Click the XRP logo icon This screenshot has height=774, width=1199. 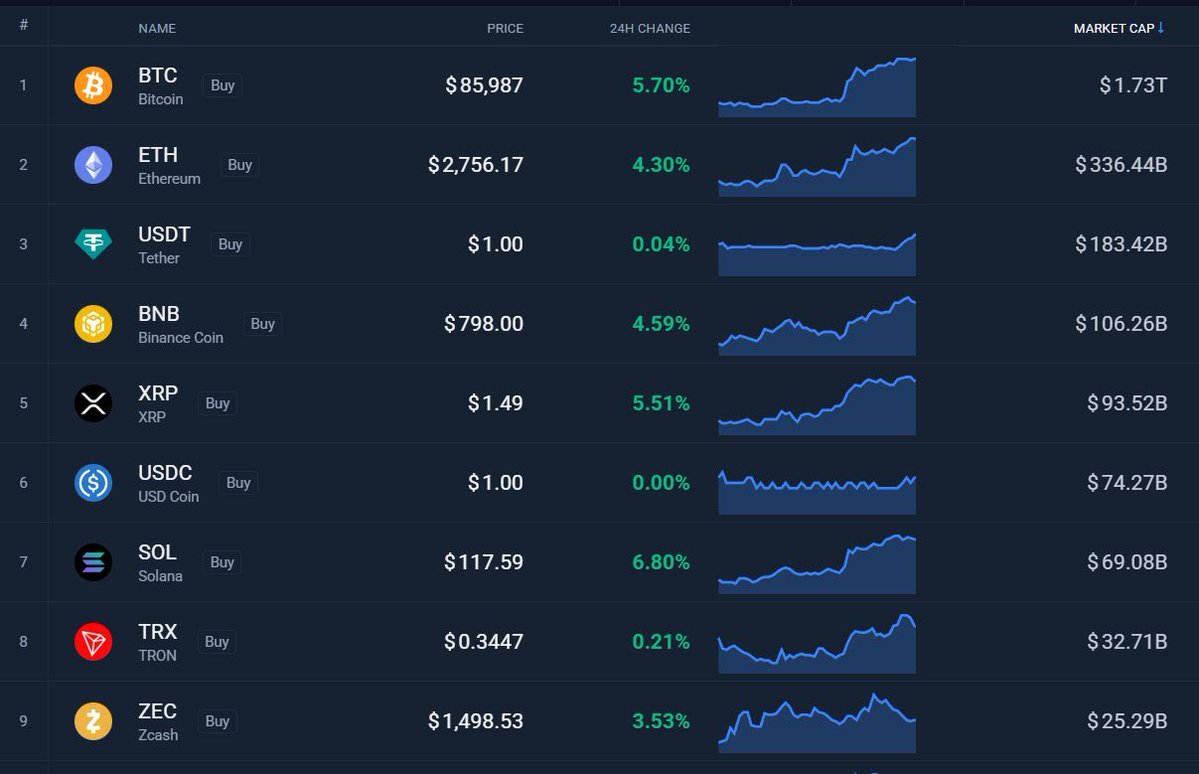(x=93, y=403)
